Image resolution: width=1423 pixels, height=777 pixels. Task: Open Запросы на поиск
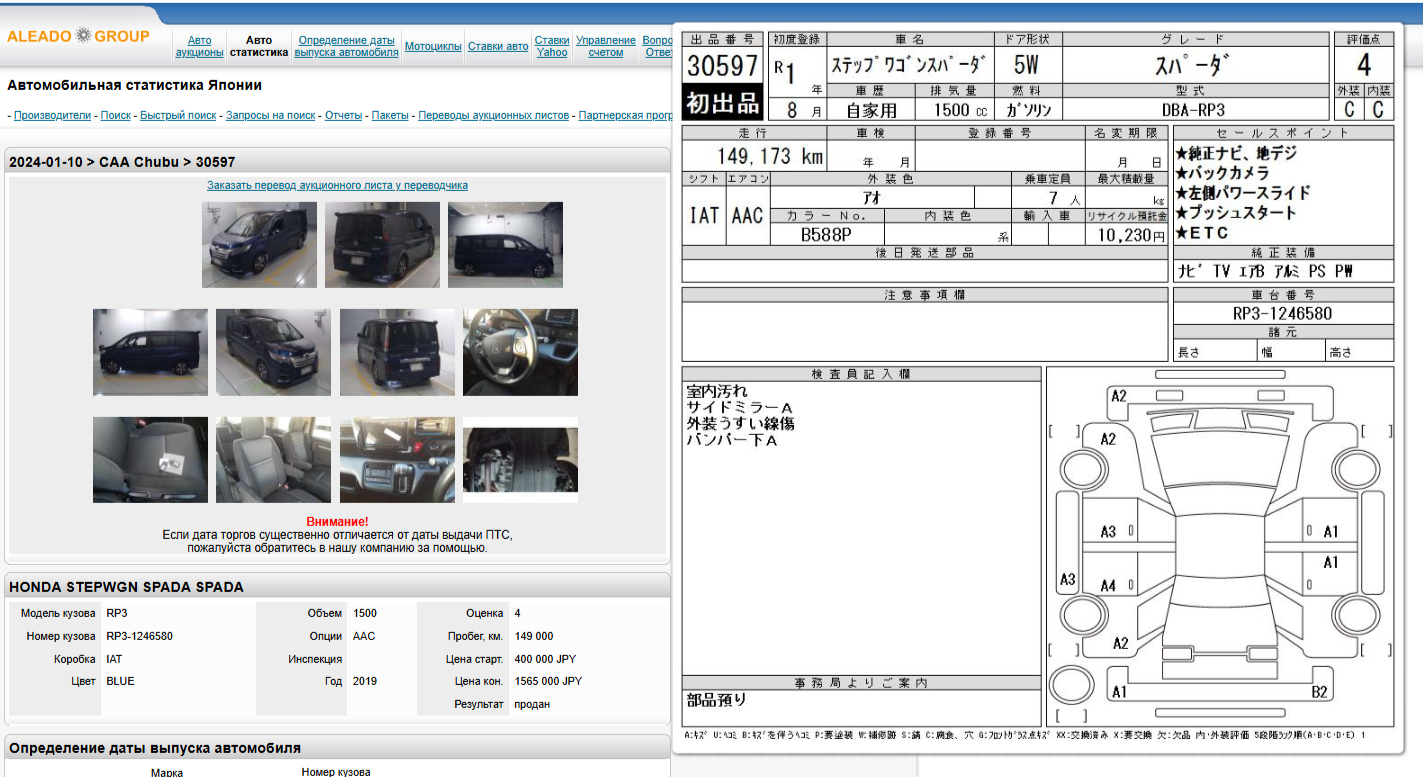coord(270,115)
